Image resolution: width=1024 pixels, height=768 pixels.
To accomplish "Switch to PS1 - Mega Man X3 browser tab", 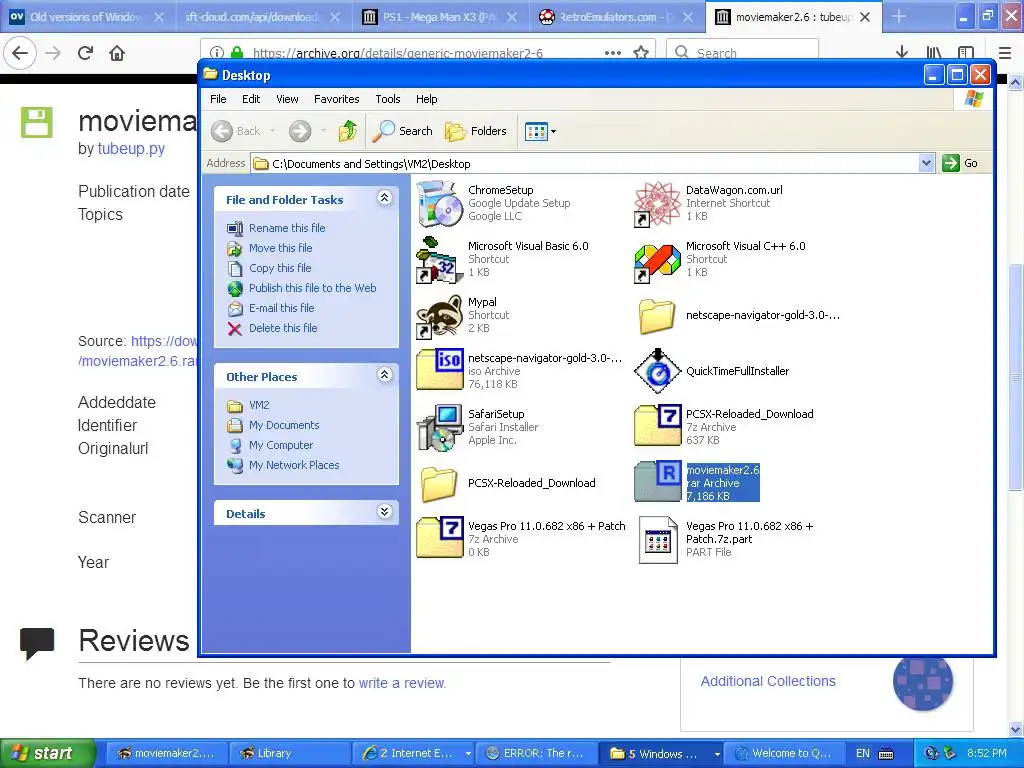I will tap(441, 17).
